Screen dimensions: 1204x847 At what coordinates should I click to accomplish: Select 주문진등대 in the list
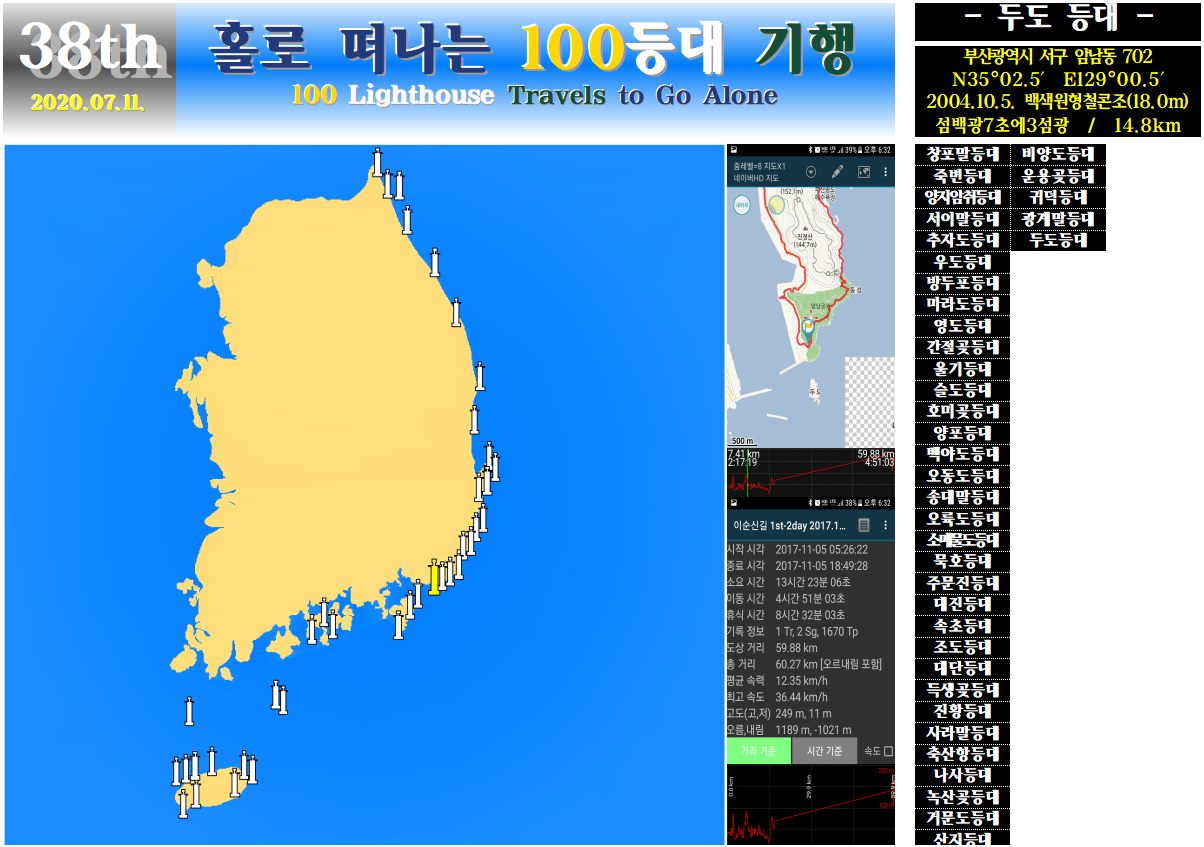(962, 583)
